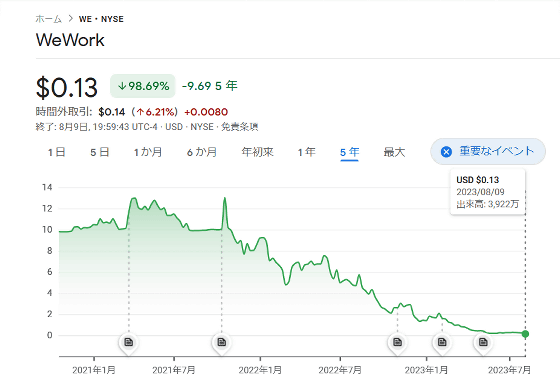
Task: Click the X icon on 重要なイベント chip
Action: point(446,152)
